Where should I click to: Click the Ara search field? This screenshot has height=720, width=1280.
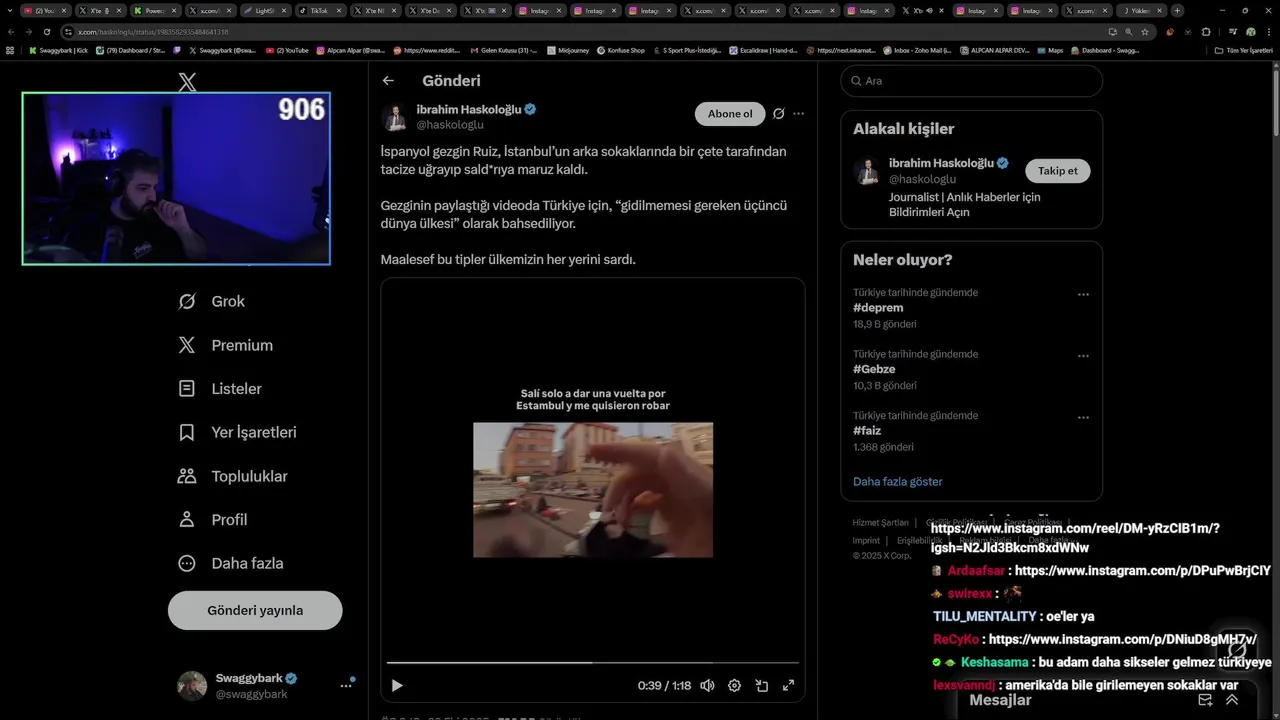click(x=971, y=81)
